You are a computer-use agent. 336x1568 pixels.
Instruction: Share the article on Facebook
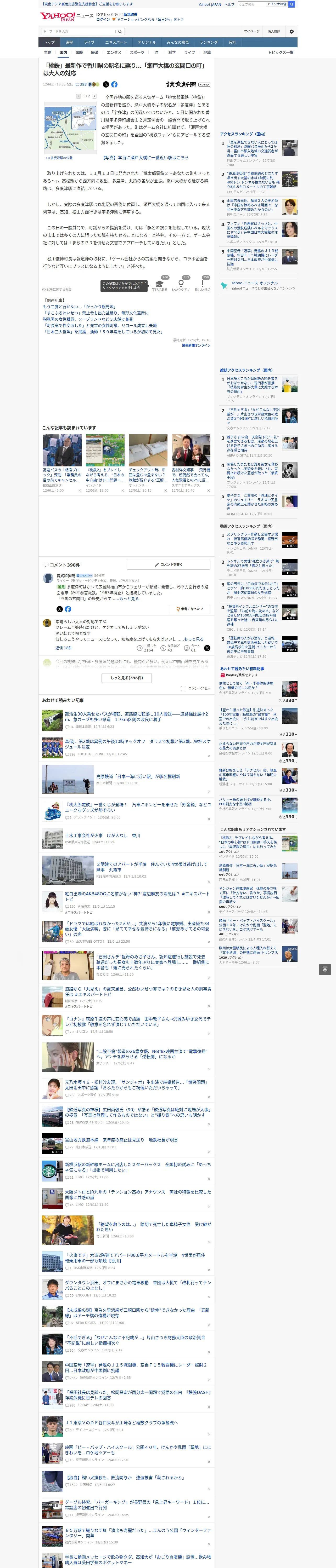click(114, 85)
